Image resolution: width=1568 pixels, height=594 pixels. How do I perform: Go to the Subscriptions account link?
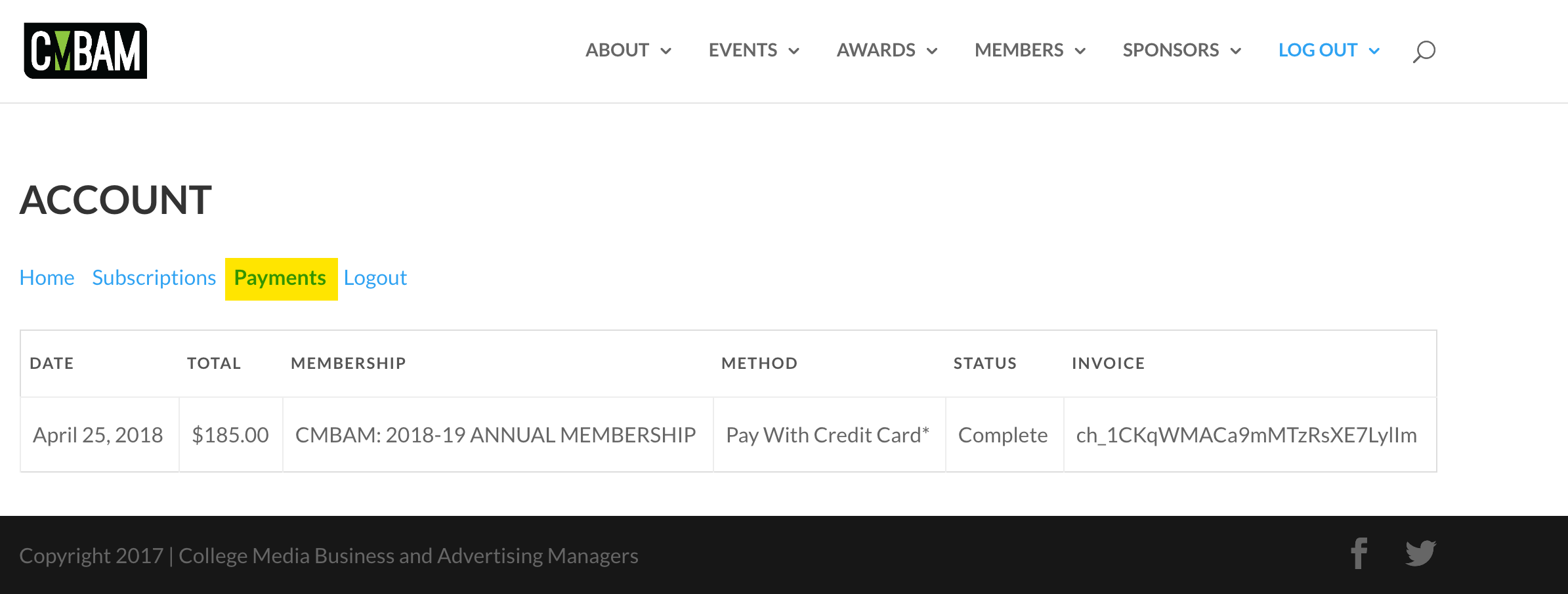coord(154,278)
